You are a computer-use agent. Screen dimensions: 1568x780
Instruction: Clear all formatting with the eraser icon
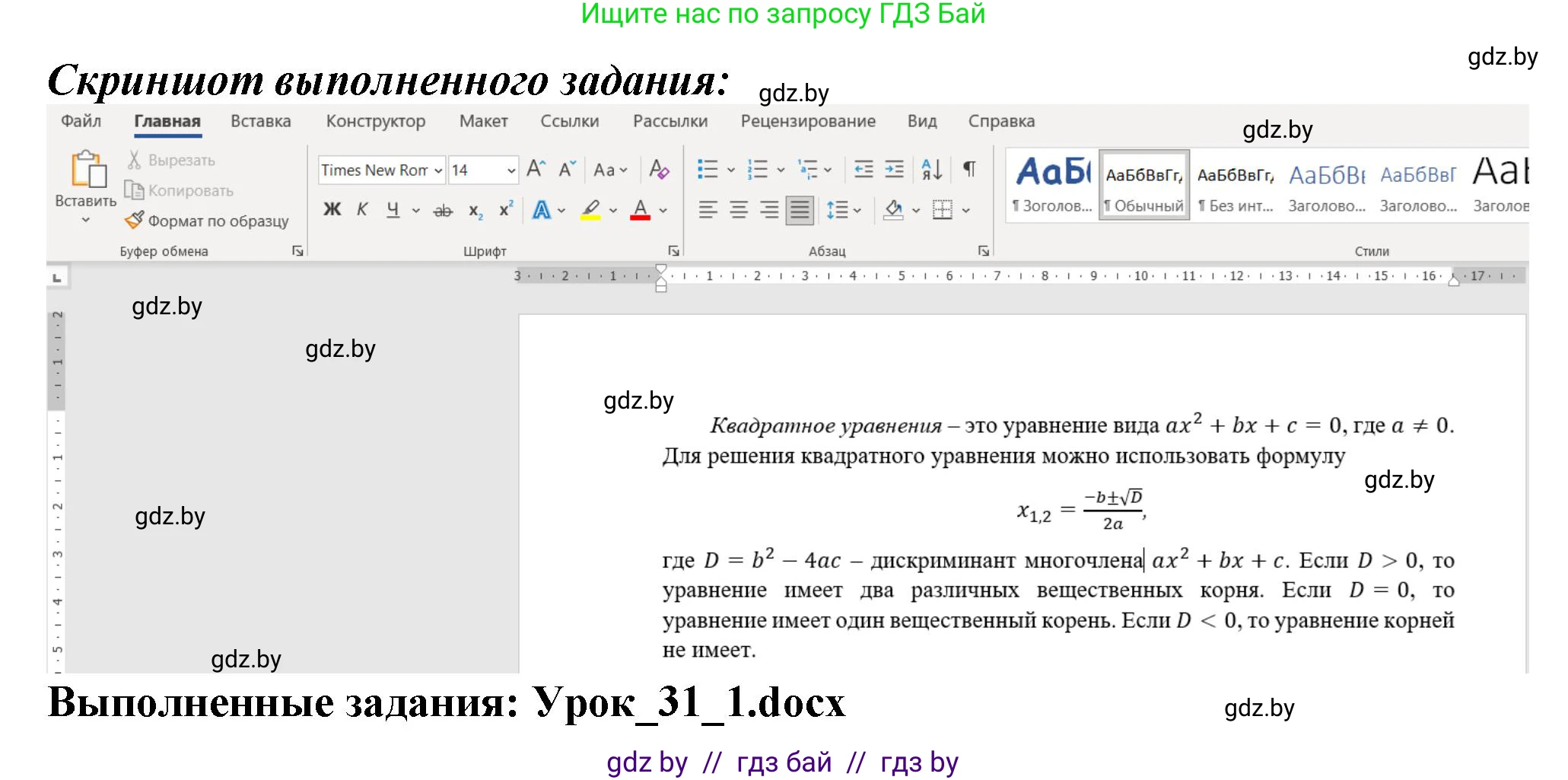click(659, 170)
